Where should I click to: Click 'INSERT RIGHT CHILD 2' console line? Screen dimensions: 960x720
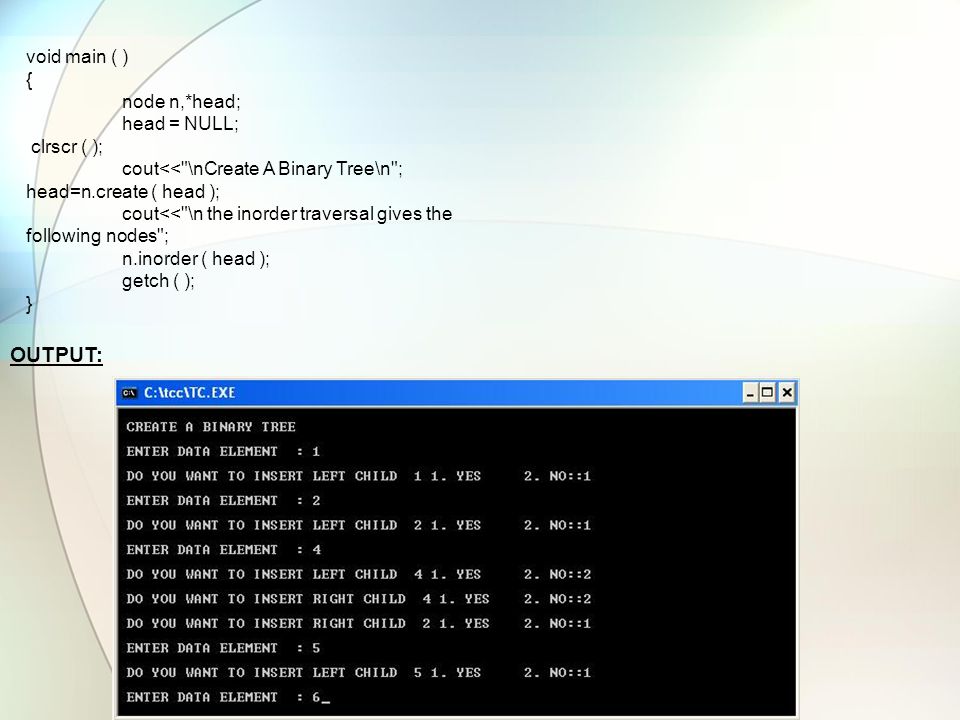(x=358, y=623)
